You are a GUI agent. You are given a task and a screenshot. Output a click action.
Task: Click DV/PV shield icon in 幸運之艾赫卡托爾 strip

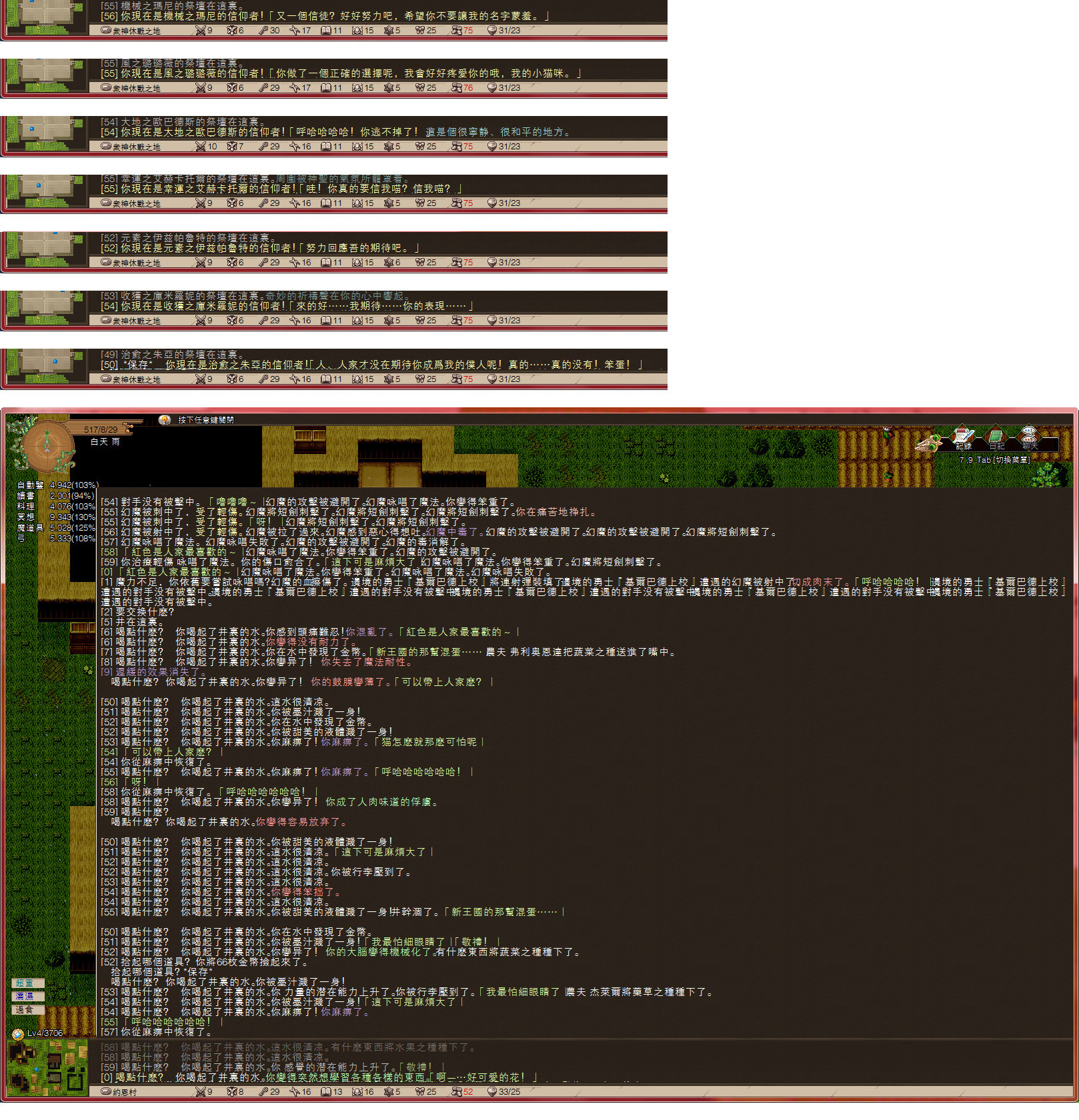[492, 203]
